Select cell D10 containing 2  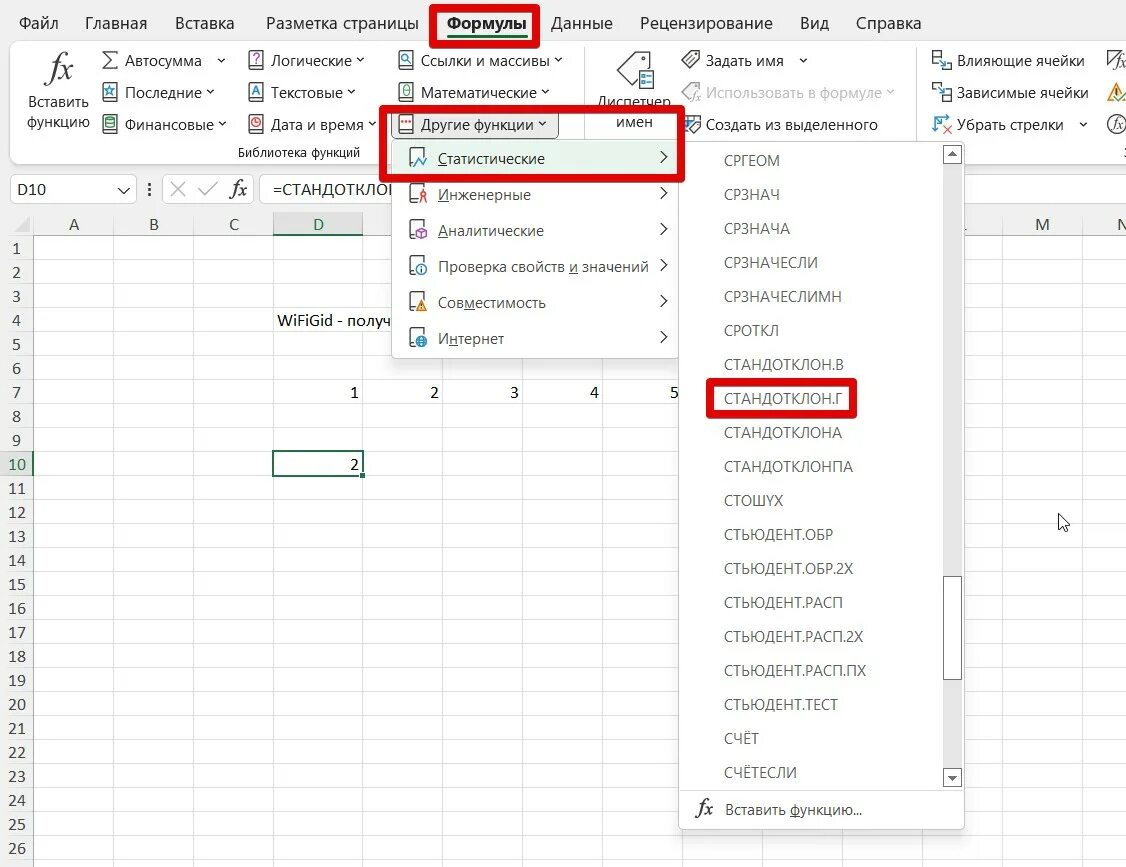317,464
